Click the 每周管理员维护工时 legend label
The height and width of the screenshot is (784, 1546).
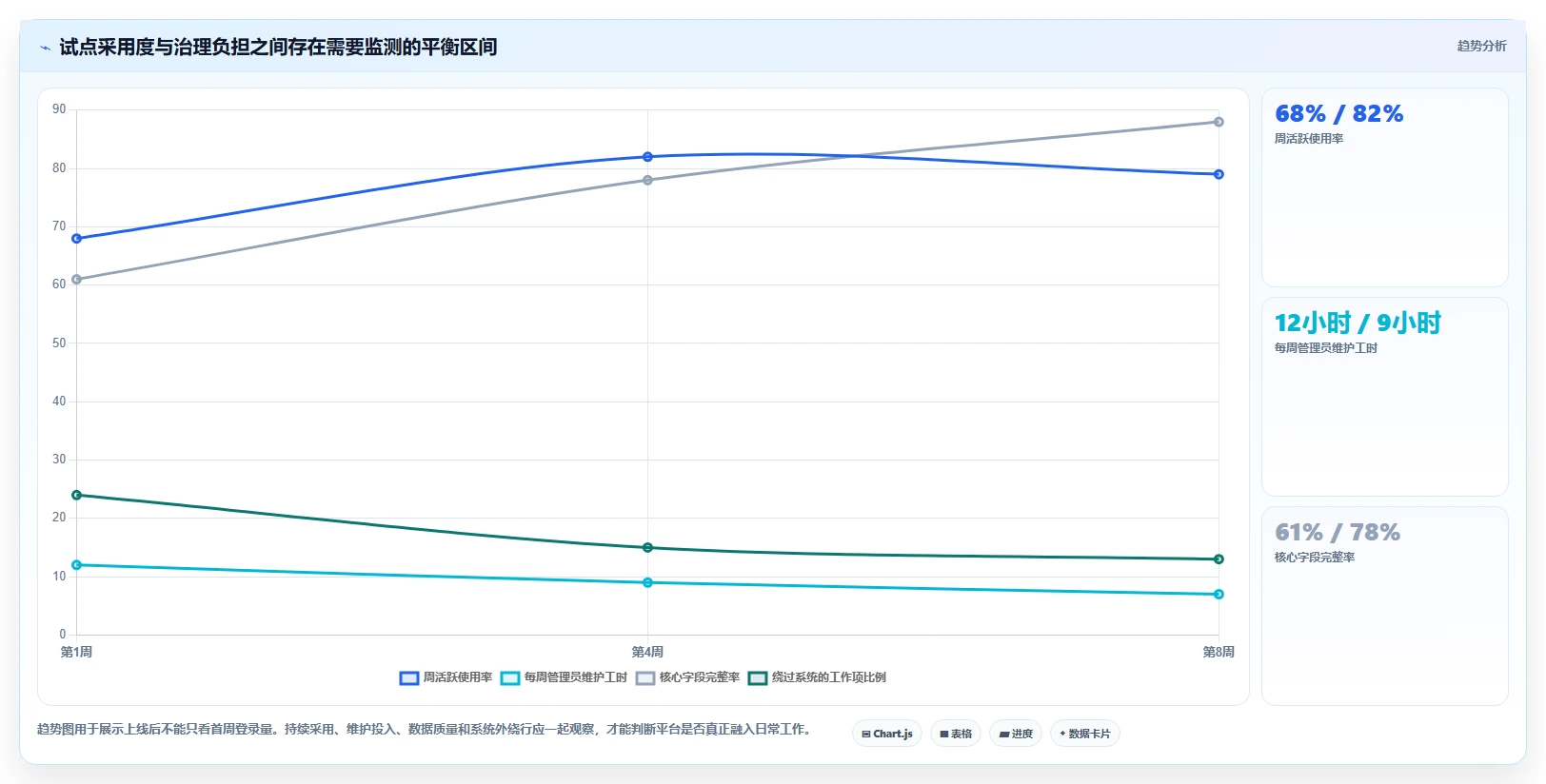[x=576, y=677]
